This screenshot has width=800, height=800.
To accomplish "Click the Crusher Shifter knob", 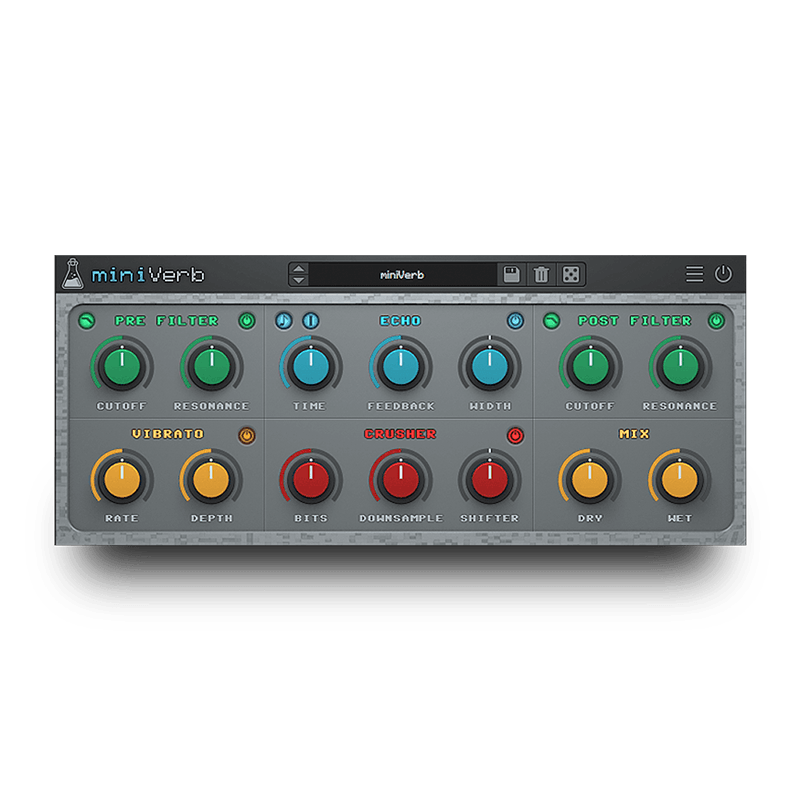I will tap(490, 480).
